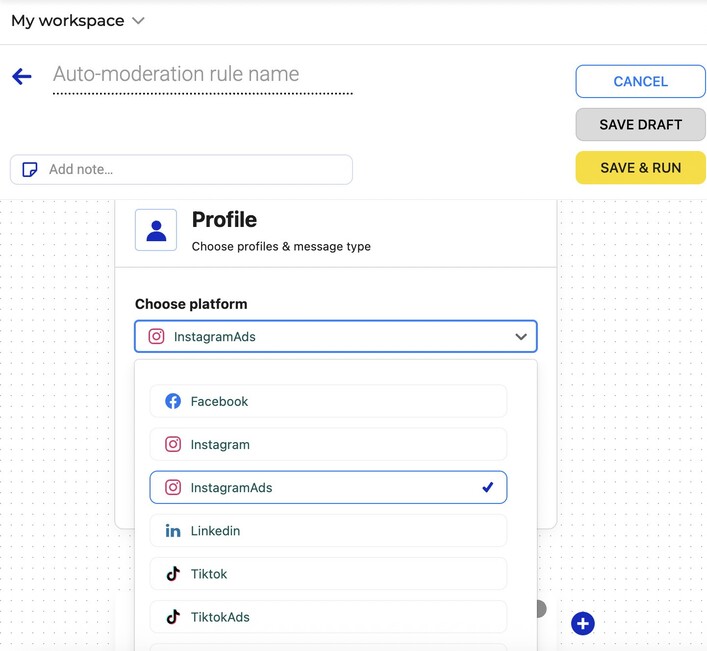This screenshot has height=651, width=707.
Task: Click the Choose platform label
Action: [191, 304]
